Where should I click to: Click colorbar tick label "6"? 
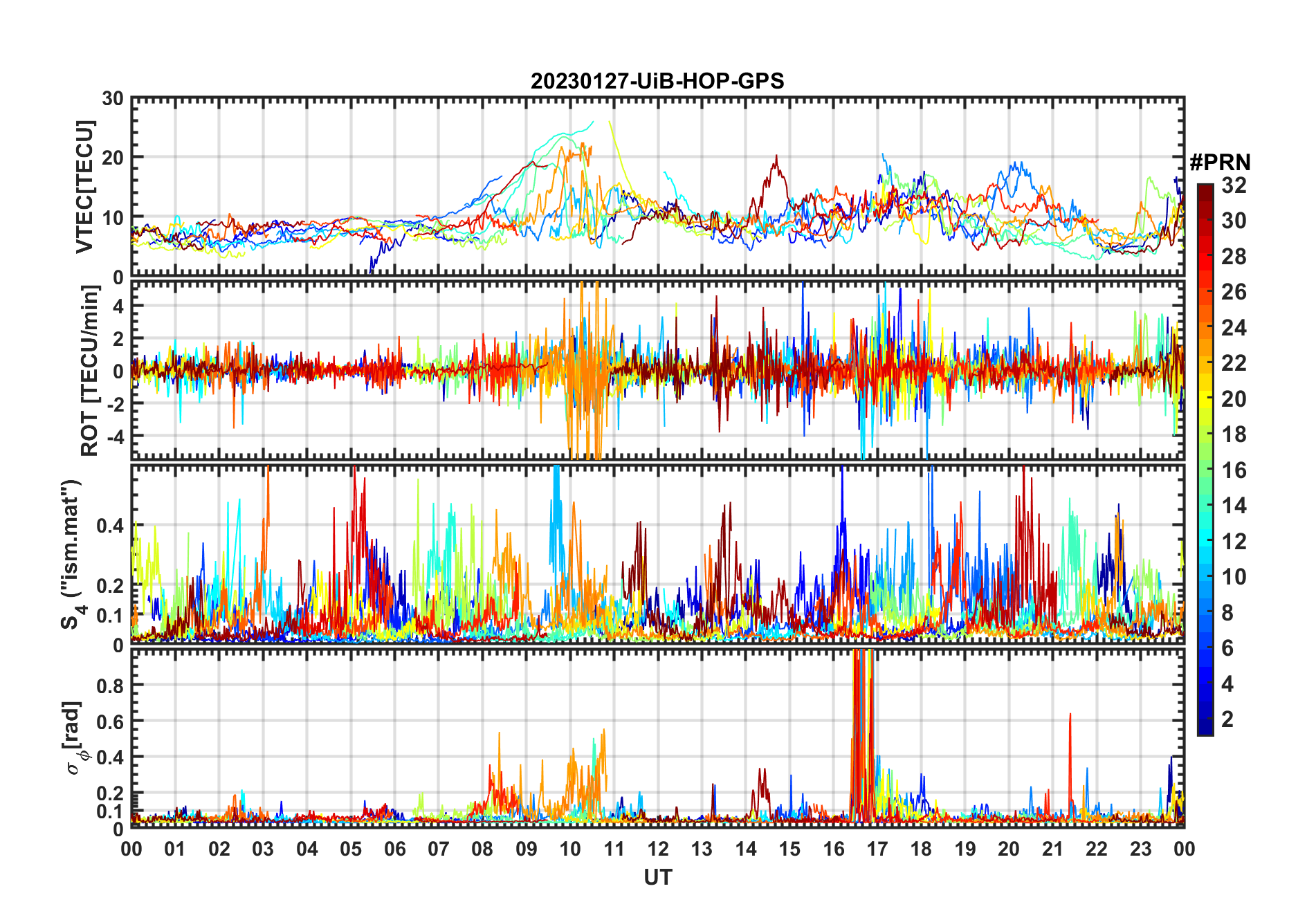[x=1227, y=648]
